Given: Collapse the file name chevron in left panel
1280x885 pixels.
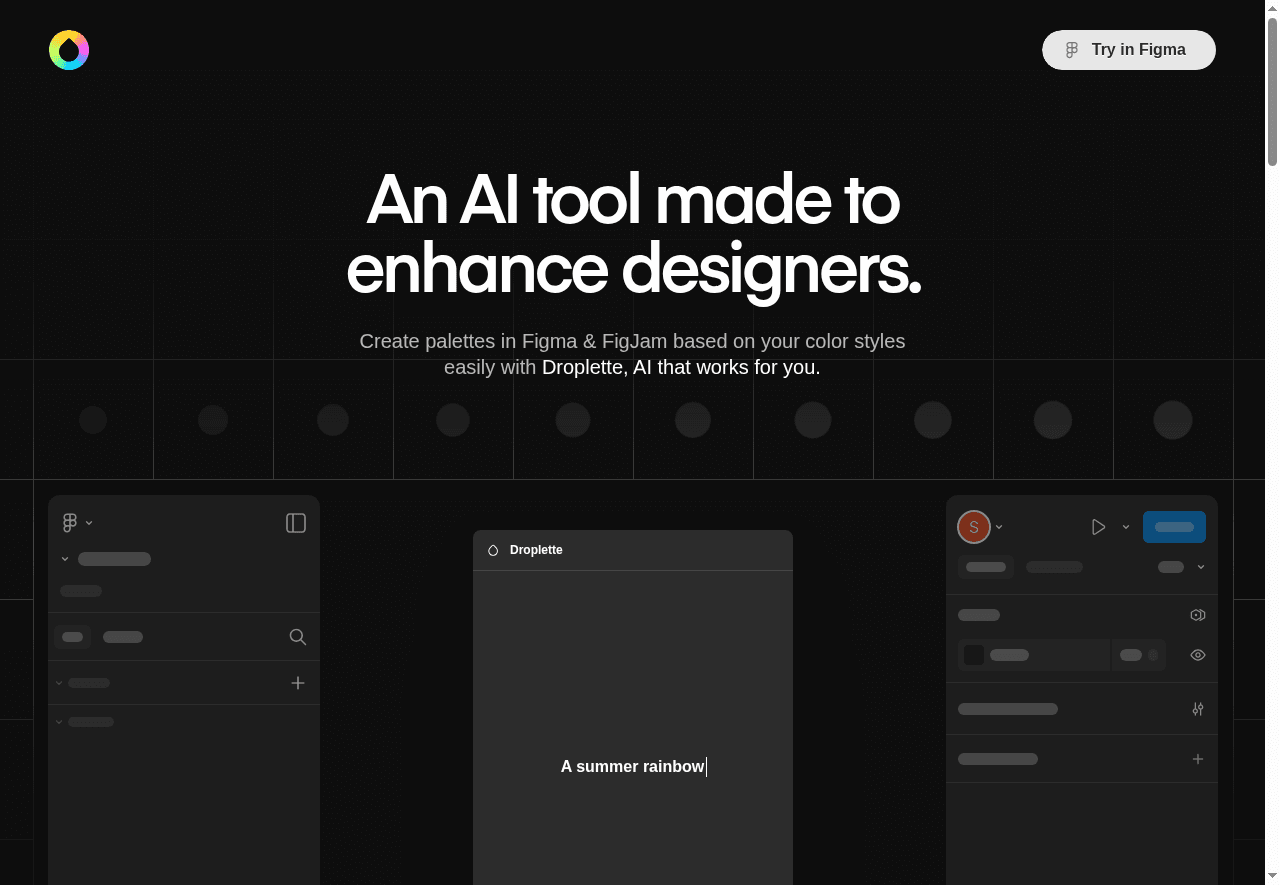Looking at the screenshot, I should (x=65, y=559).
